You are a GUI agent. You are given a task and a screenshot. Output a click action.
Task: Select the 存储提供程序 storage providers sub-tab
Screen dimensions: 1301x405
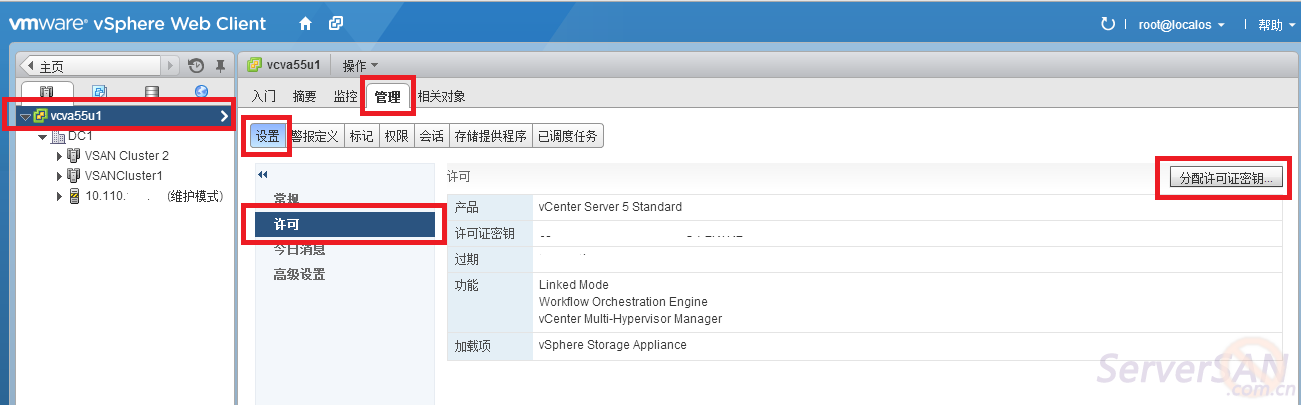click(490, 136)
